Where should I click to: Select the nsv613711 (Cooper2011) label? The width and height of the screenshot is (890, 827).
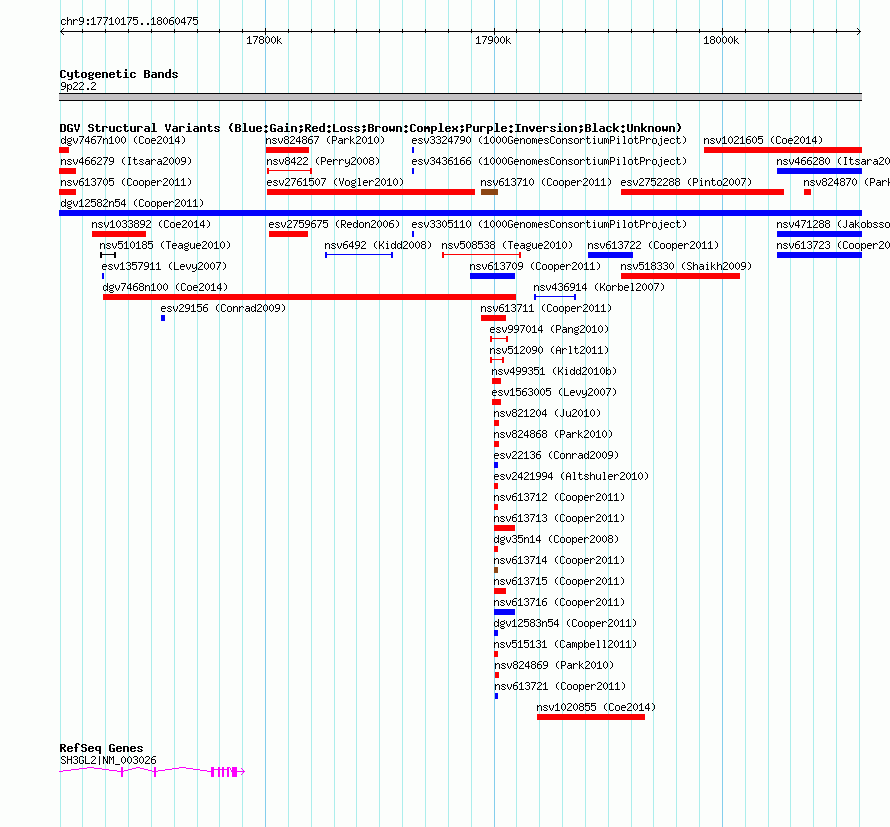click(546, 308)
